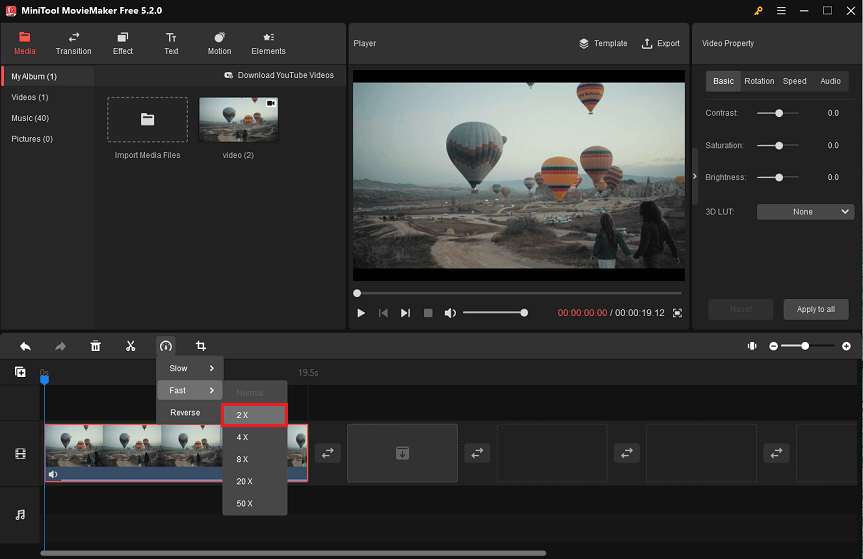863x559 pixels.
Task: Expand the Slow speed submenu
Action: pos(190,368)
